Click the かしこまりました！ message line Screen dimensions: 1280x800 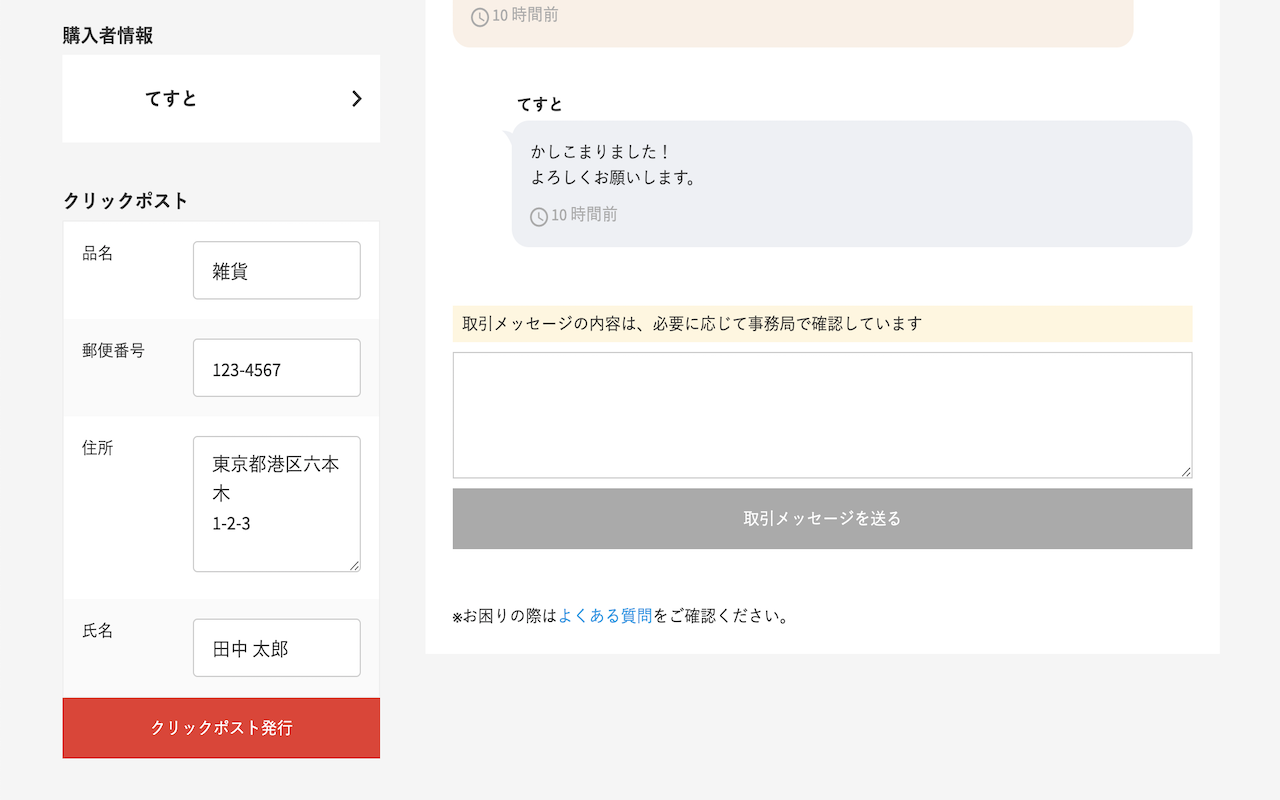tap(601, 152)
